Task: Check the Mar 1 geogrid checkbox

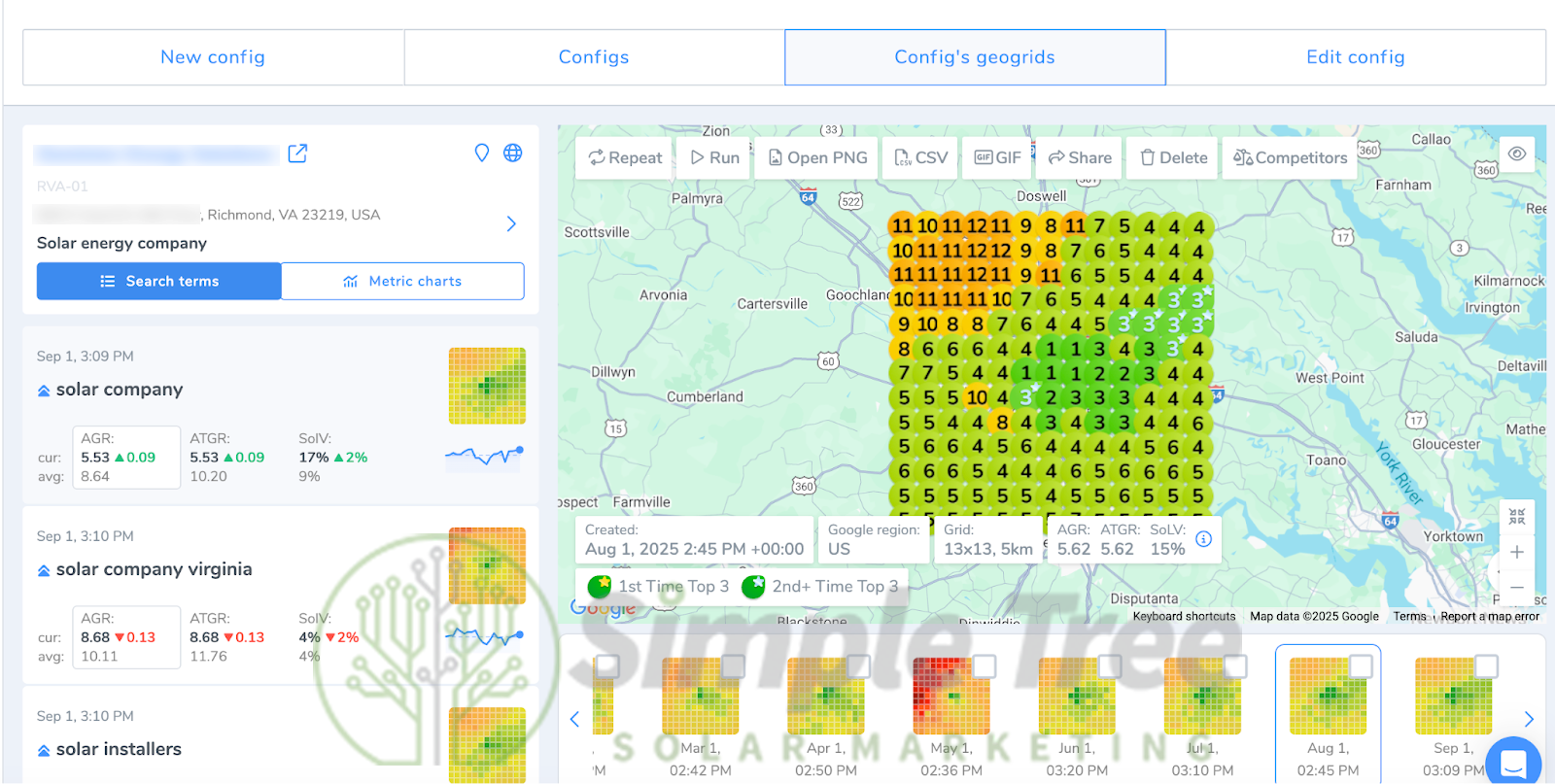Action: coord(734,665)
